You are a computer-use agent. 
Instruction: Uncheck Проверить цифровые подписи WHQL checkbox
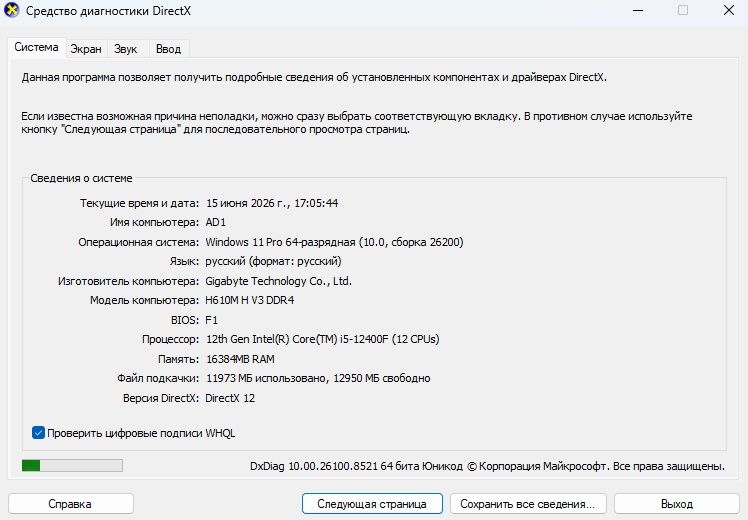point(38,433)
